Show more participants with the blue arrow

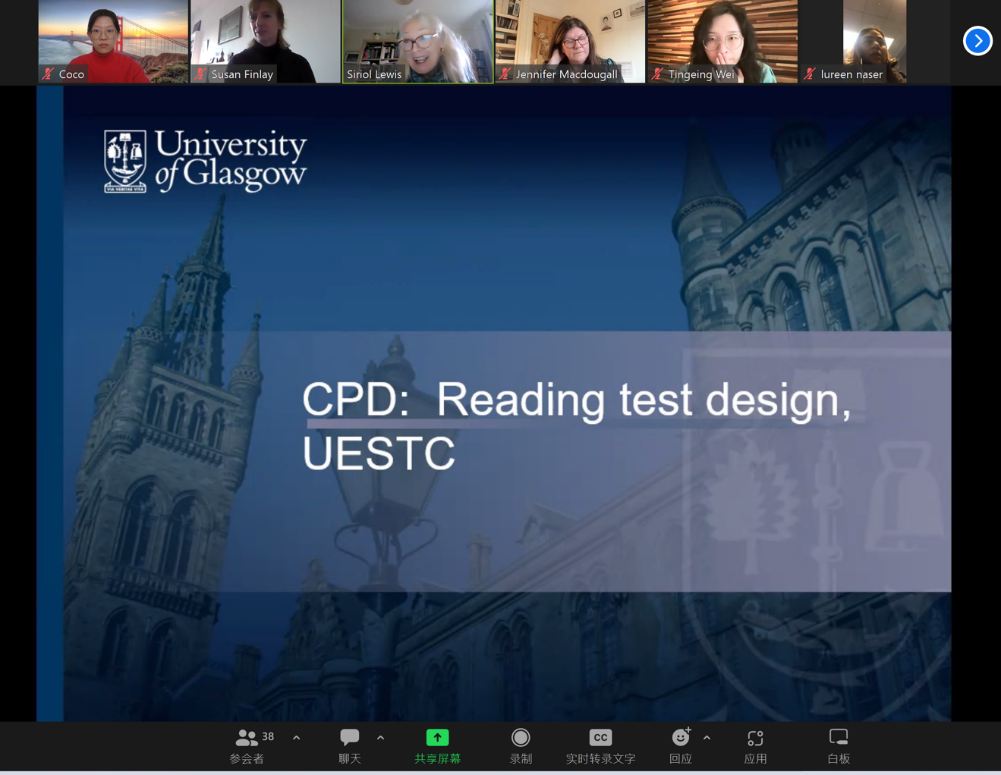click(x=977, y=40)
